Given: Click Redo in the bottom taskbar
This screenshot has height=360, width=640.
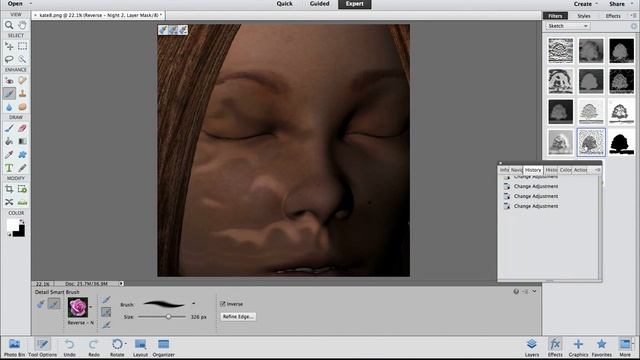Looking at the screenshot, I should 94,348.
